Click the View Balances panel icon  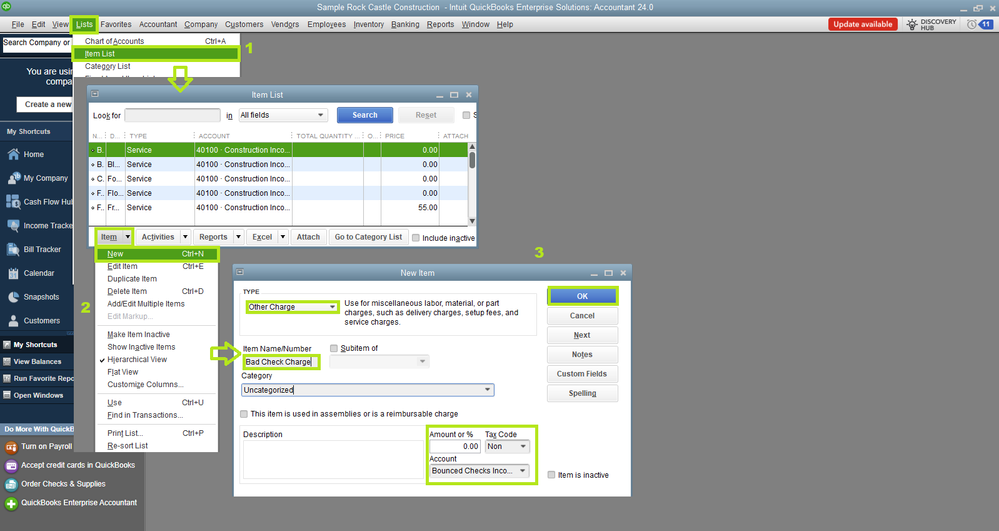point(7,361)
